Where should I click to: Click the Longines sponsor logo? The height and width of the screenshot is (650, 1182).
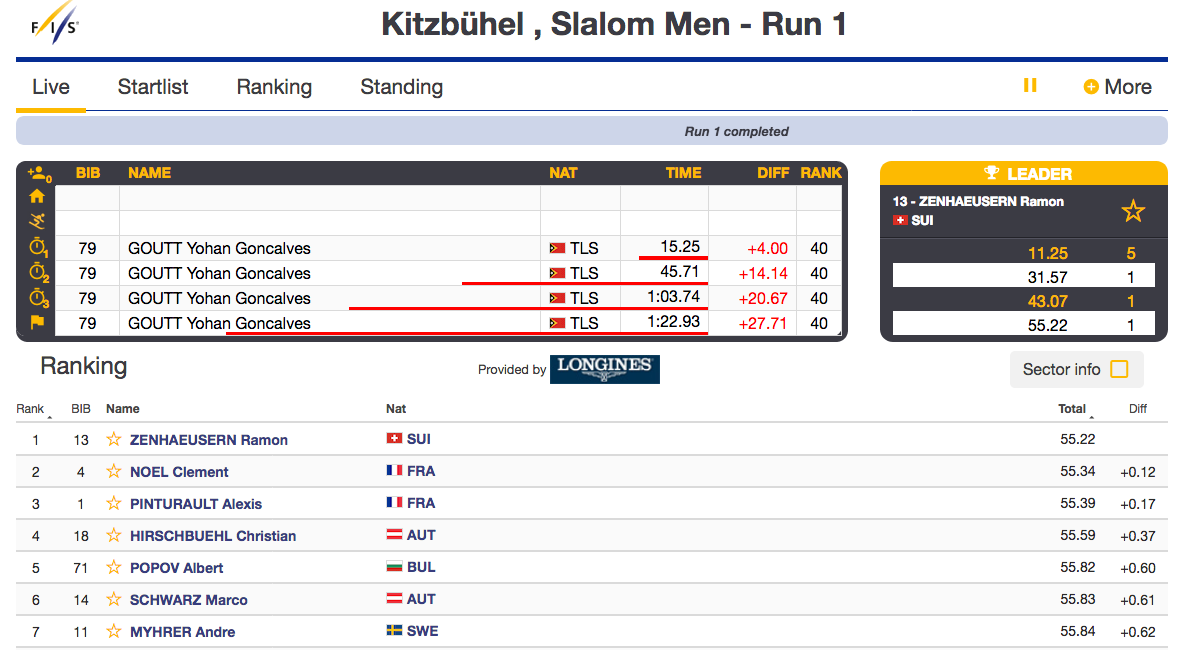coord(604,369)
